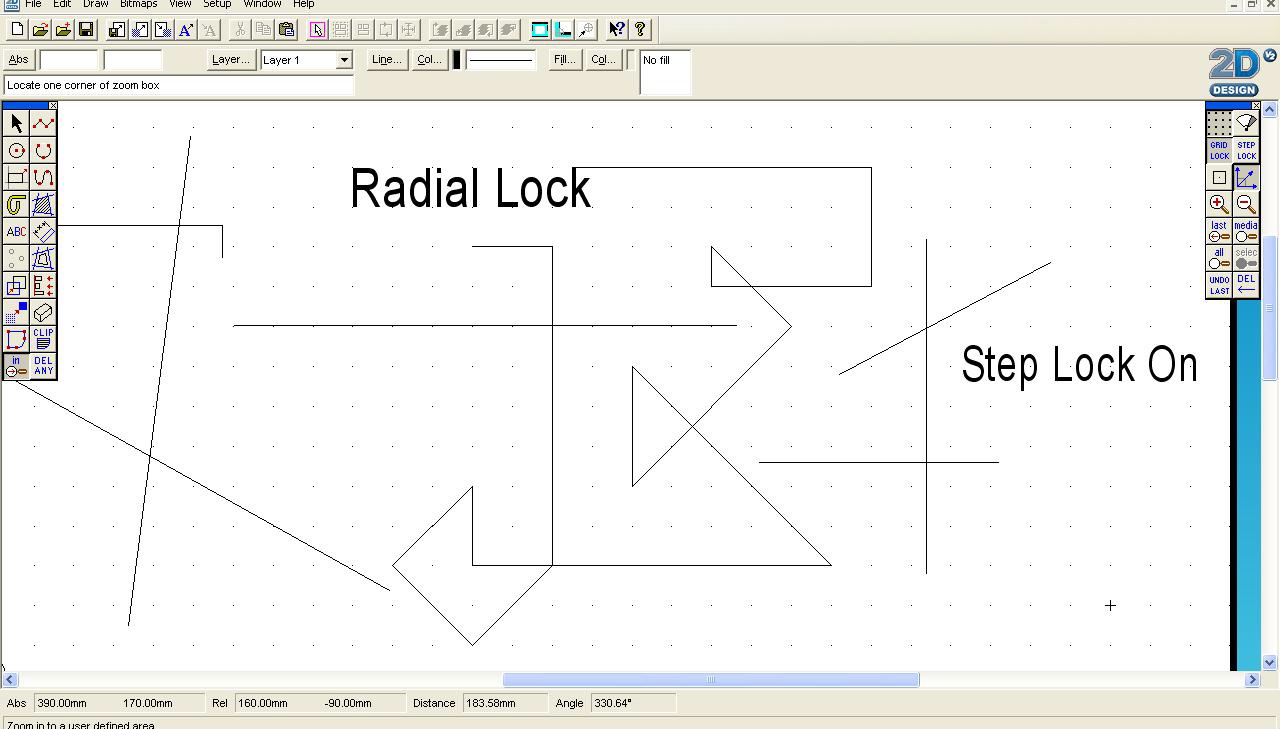The image size is (1280, 729).
Task: Toggle GRID LOCK on the right panel
Action: (x=1219, y=150)
